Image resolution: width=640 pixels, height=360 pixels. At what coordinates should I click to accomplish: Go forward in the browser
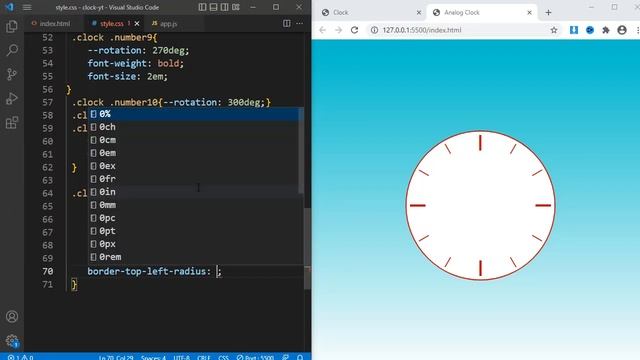[338, 30]
